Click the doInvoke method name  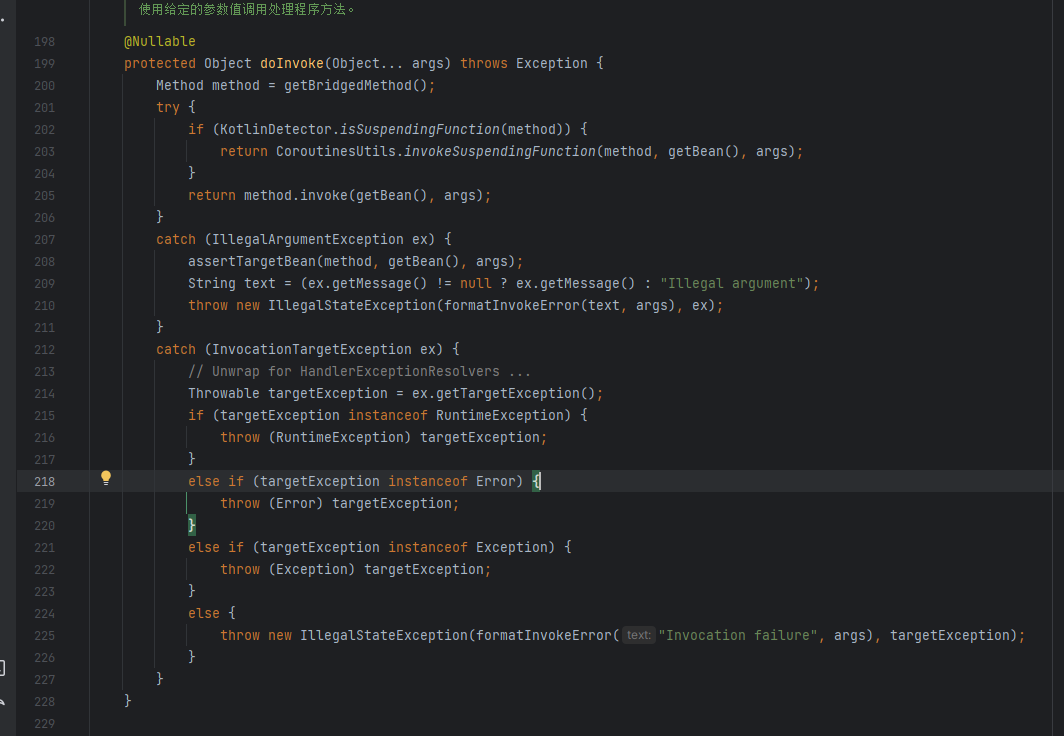click(292, 63)
